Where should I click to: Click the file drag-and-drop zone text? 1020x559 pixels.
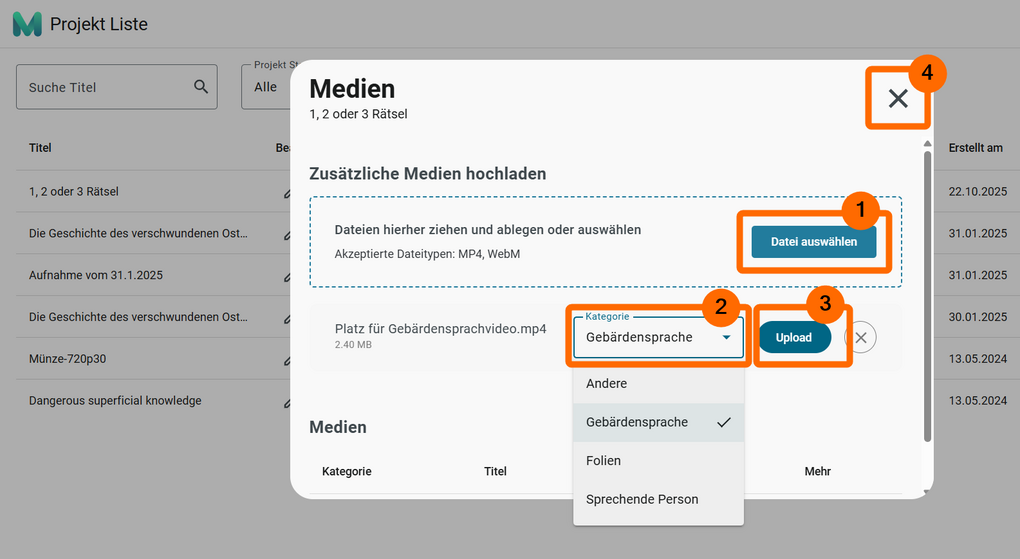click(x=487, y=230)
